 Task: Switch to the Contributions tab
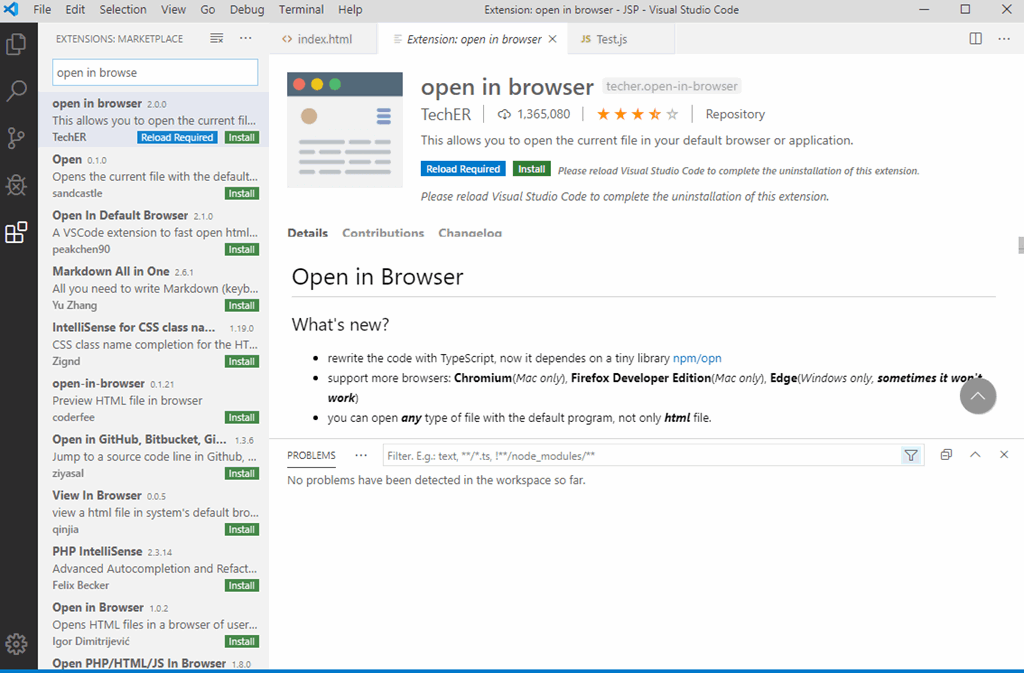coord(383,232)
